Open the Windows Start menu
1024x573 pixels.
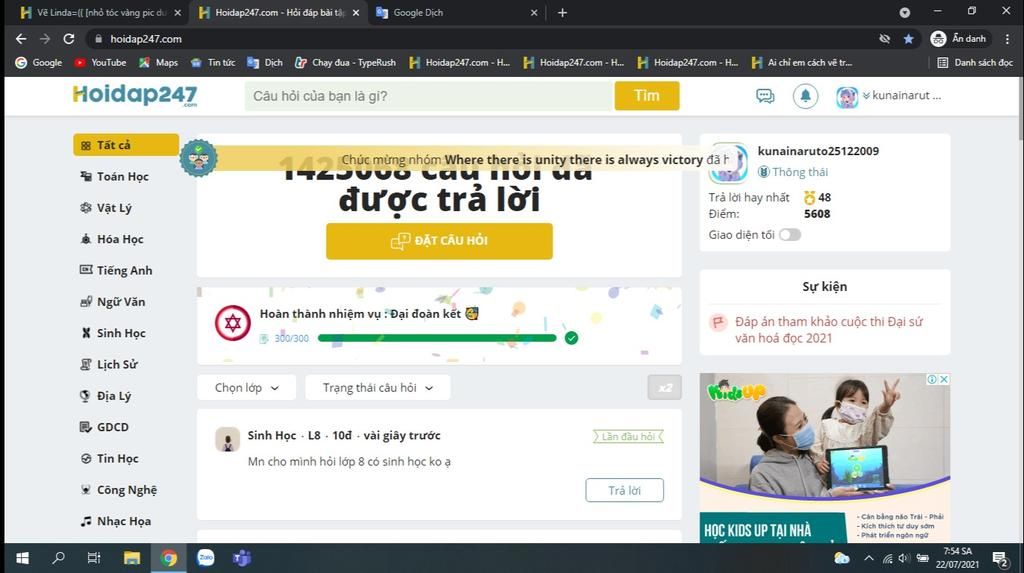(22, 558)
